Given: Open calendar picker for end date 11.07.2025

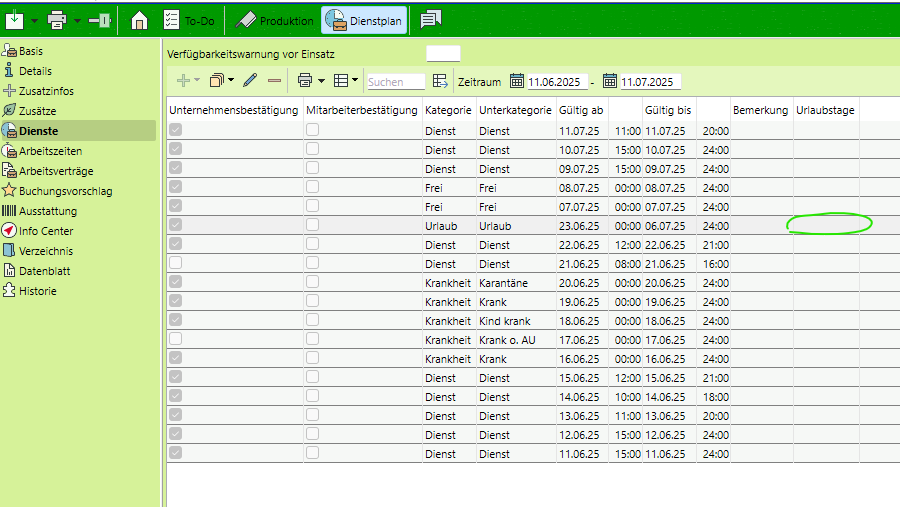Looking at the screenshot, I should (x=609, y=81).
